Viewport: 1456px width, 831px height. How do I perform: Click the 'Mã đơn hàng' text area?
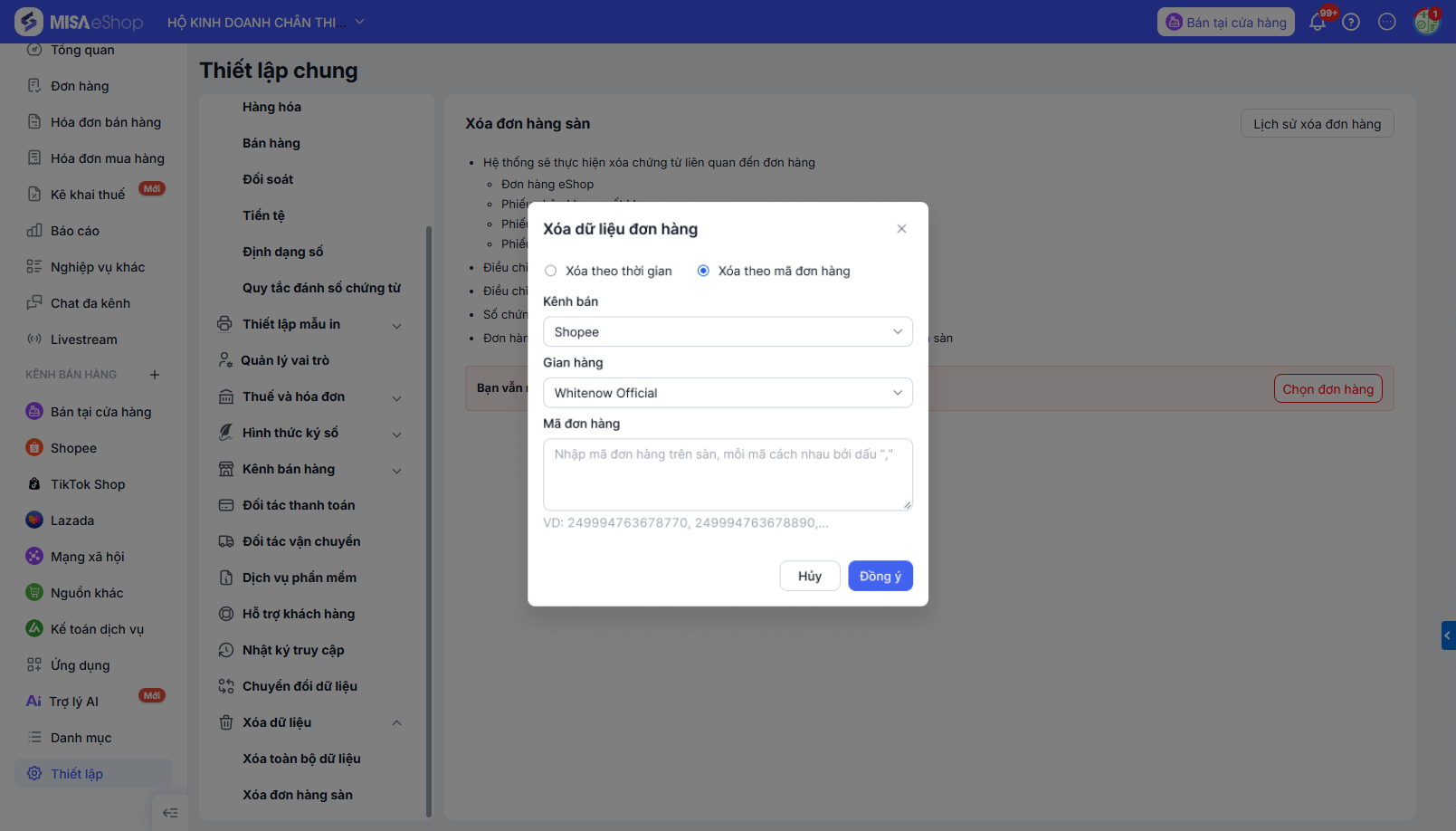[x=728, y=475]
